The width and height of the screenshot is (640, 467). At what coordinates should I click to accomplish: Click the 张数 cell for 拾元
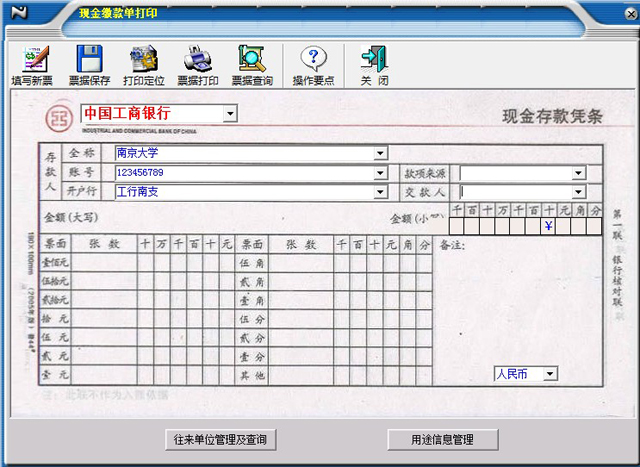(104, 319)
